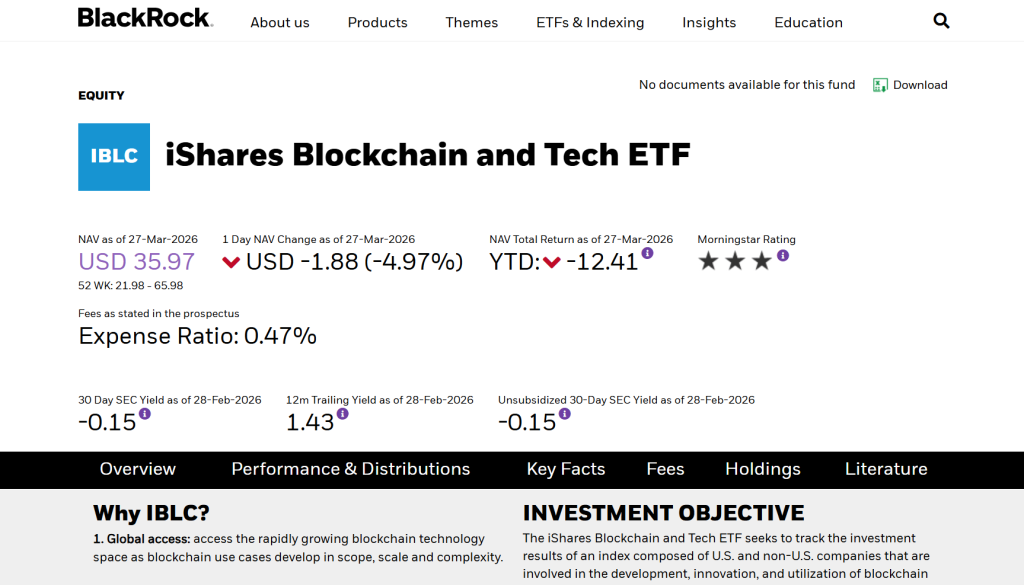This screenshot has height=585, width=1024.
Task: Click the blue IBLC ticker logo
Action: [x=114, y=157]
